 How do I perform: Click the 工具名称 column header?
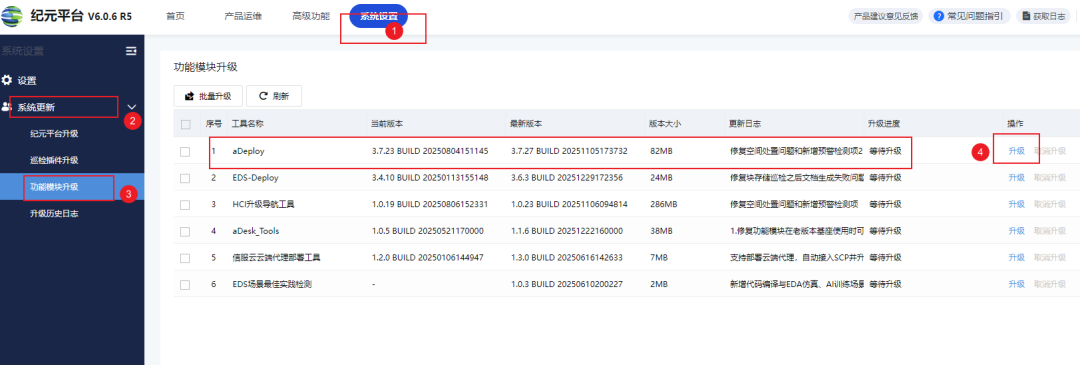pos(248,125)
